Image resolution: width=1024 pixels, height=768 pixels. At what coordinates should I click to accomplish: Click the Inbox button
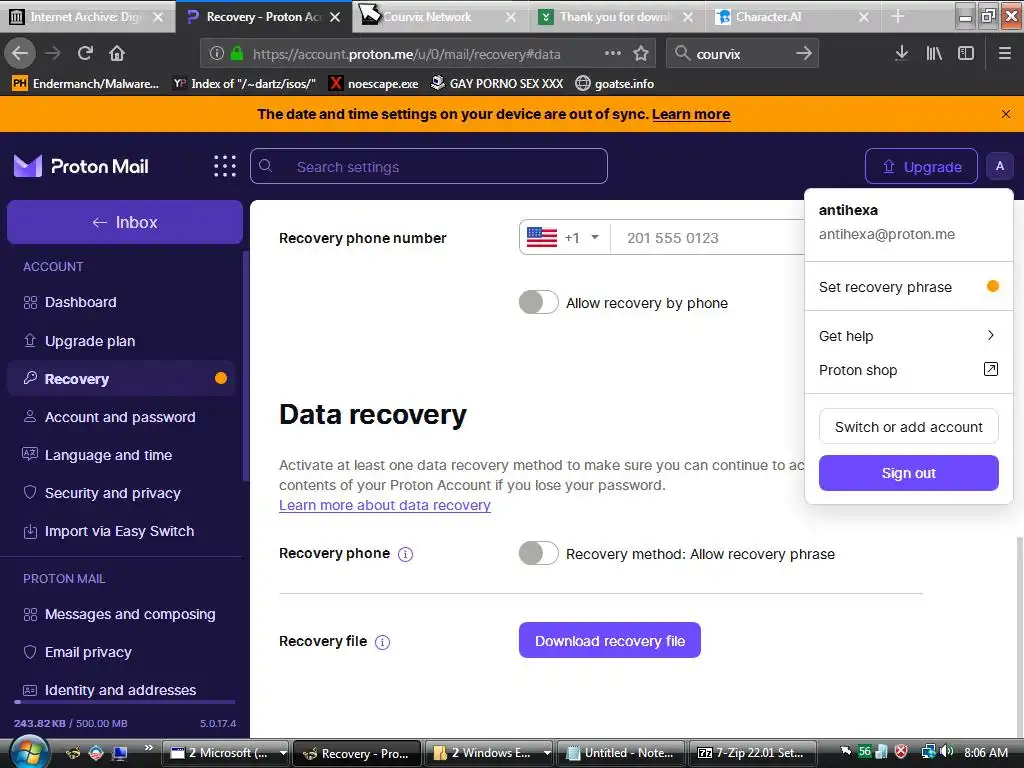[125, 222]
